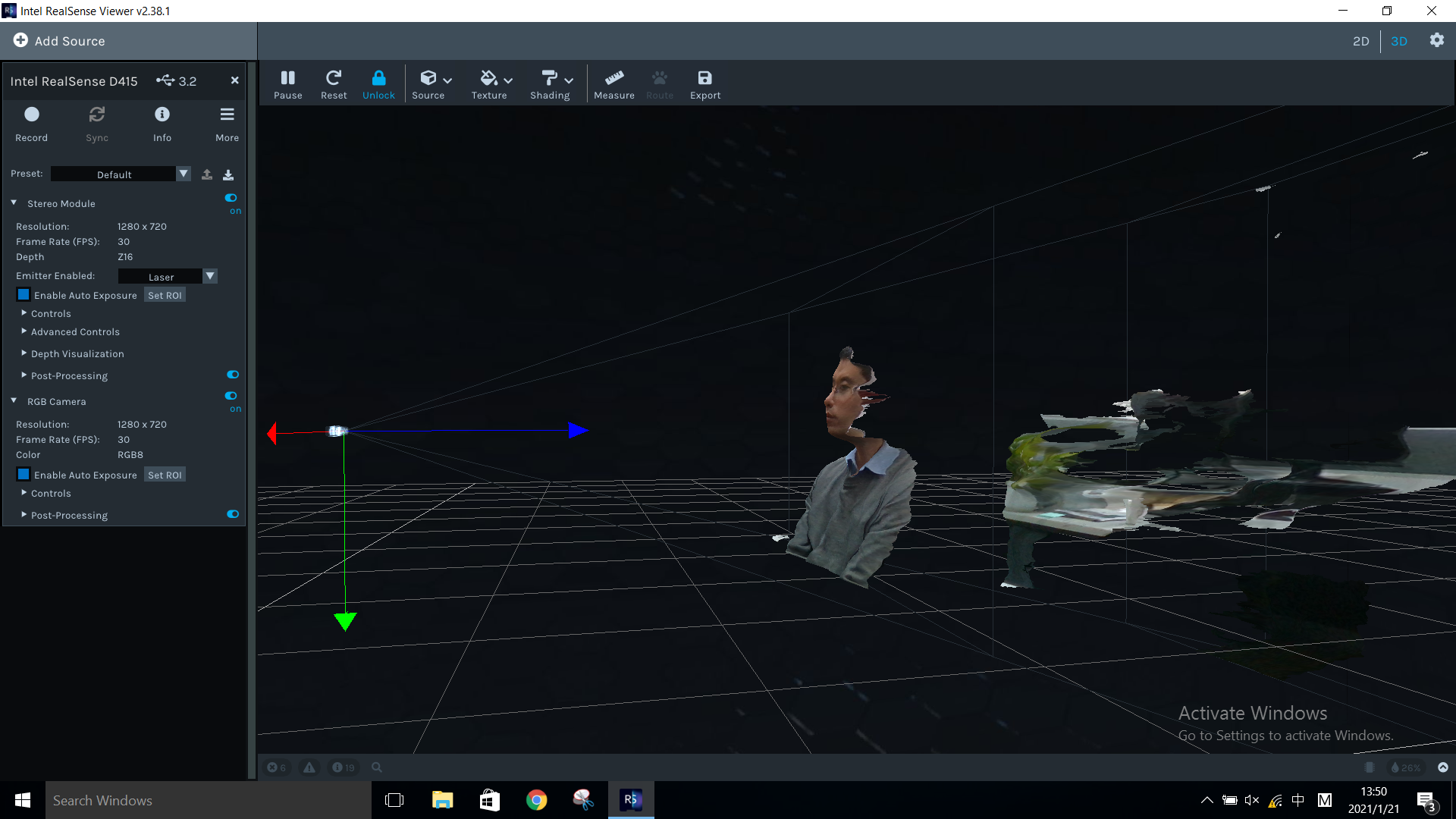Viewport: 1456px width, 819px height.
Task: Open the Emitter Enabled dropdown
Action: [x=210, y=275]
